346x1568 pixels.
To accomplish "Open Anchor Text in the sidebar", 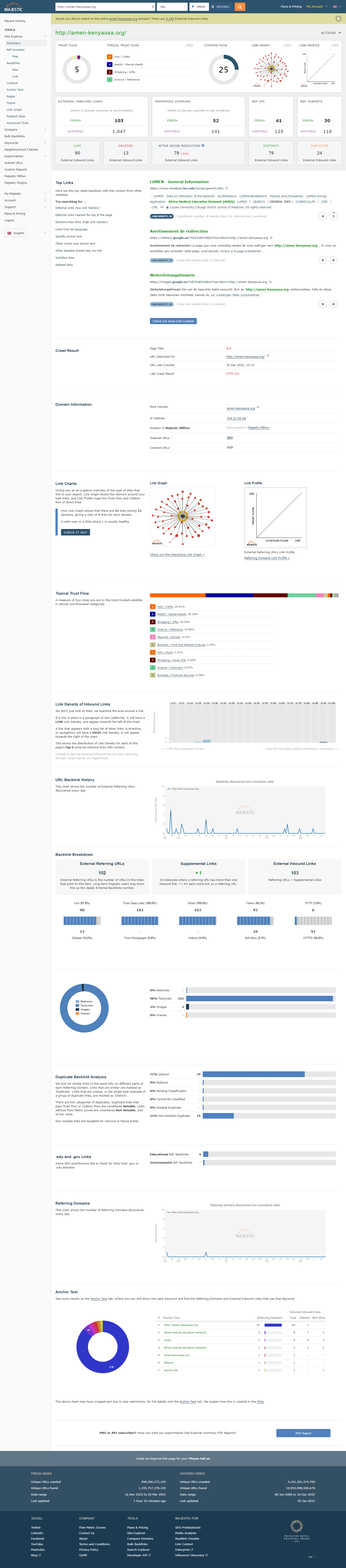I will click(15, 90).
